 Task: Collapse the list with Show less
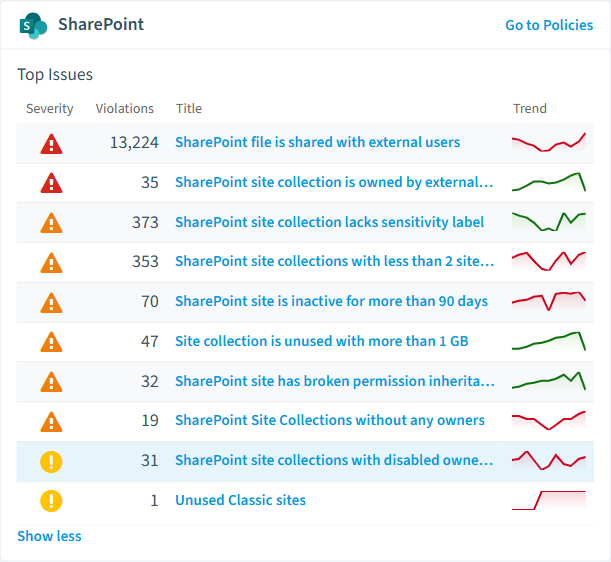(49, 536)
